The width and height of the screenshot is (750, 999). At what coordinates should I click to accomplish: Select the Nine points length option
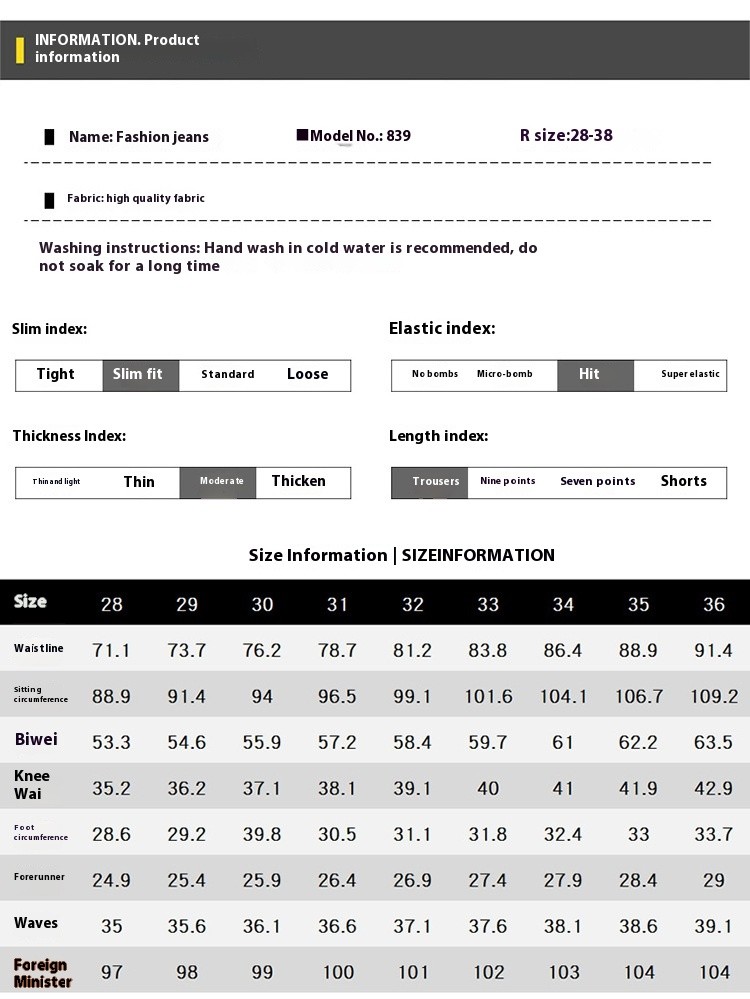pyautogui.click(x=508, y=481)
